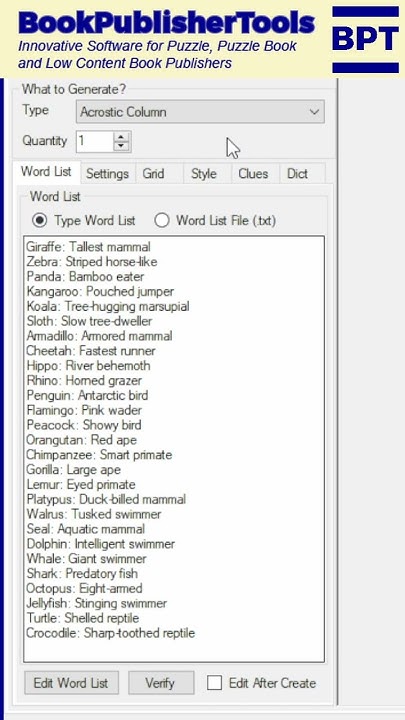This screenshot has height=720, width=405.
Task: Click the 'Orangutan: Red ape' line
Action: click(81, 440)
